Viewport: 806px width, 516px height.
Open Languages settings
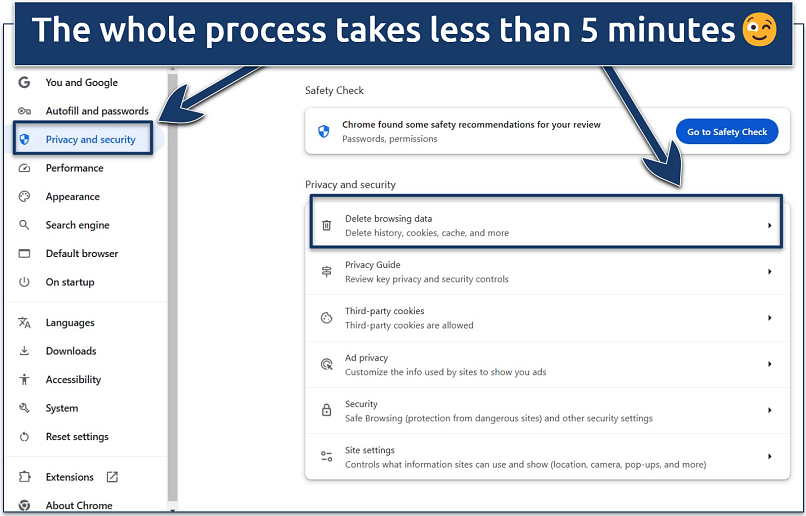click(x=70, y=323)
